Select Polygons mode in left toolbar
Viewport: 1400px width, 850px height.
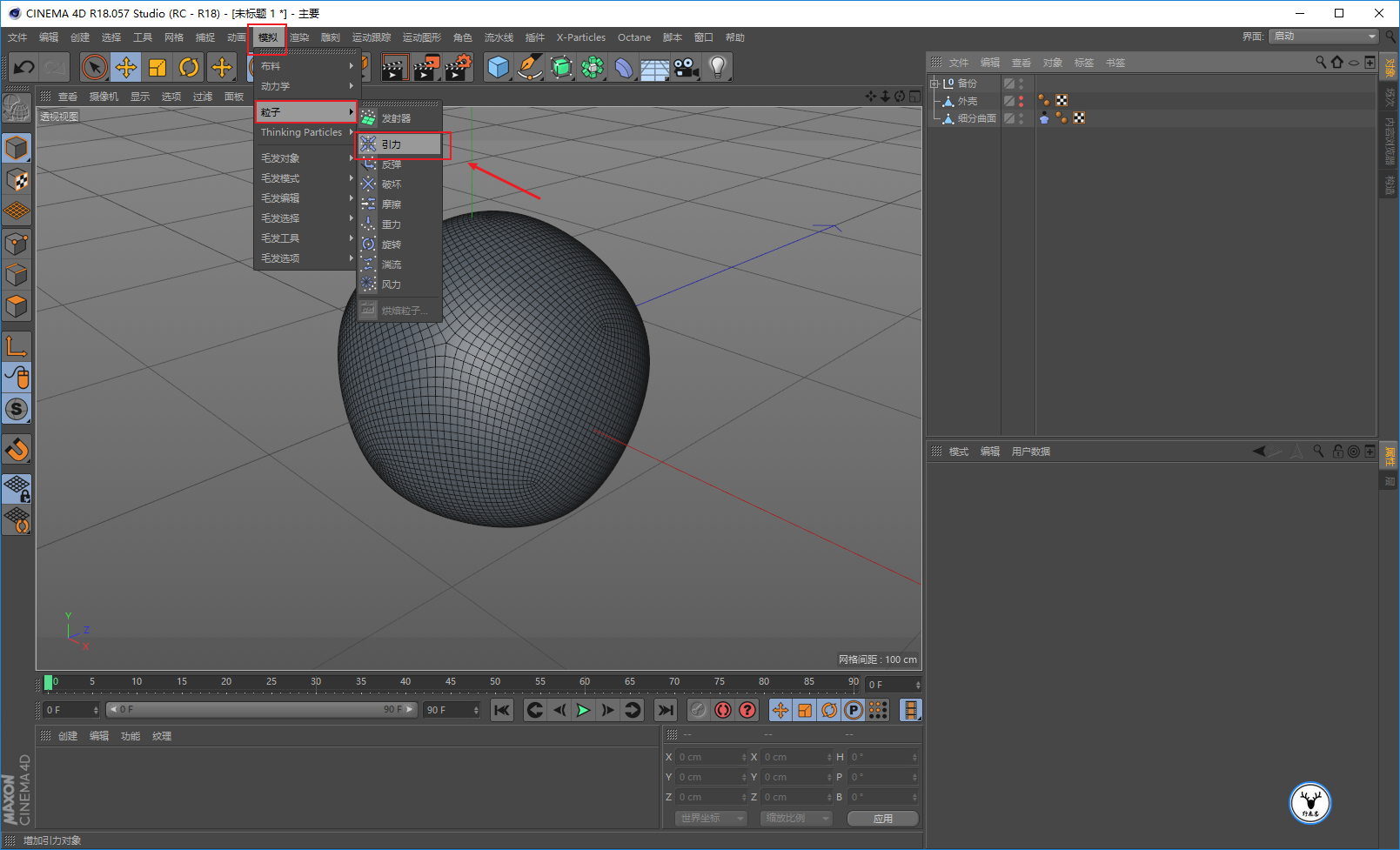(17, 306)
